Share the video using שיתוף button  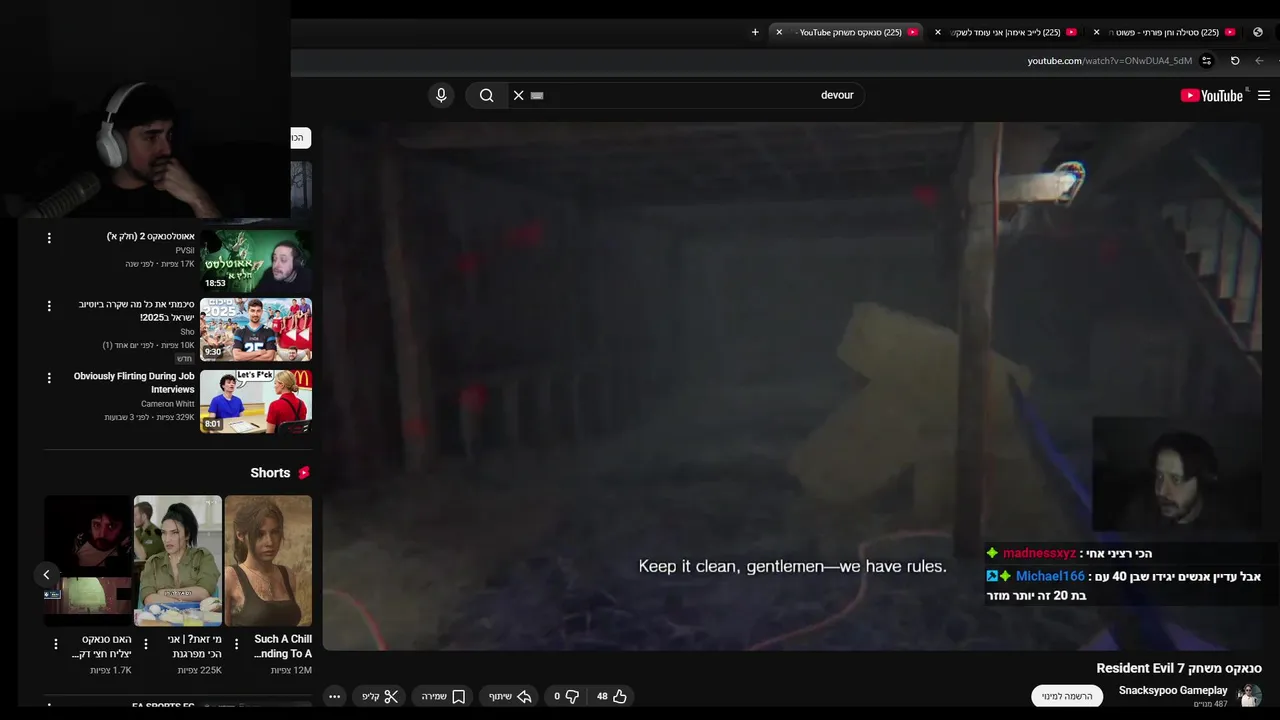(508, 696)
